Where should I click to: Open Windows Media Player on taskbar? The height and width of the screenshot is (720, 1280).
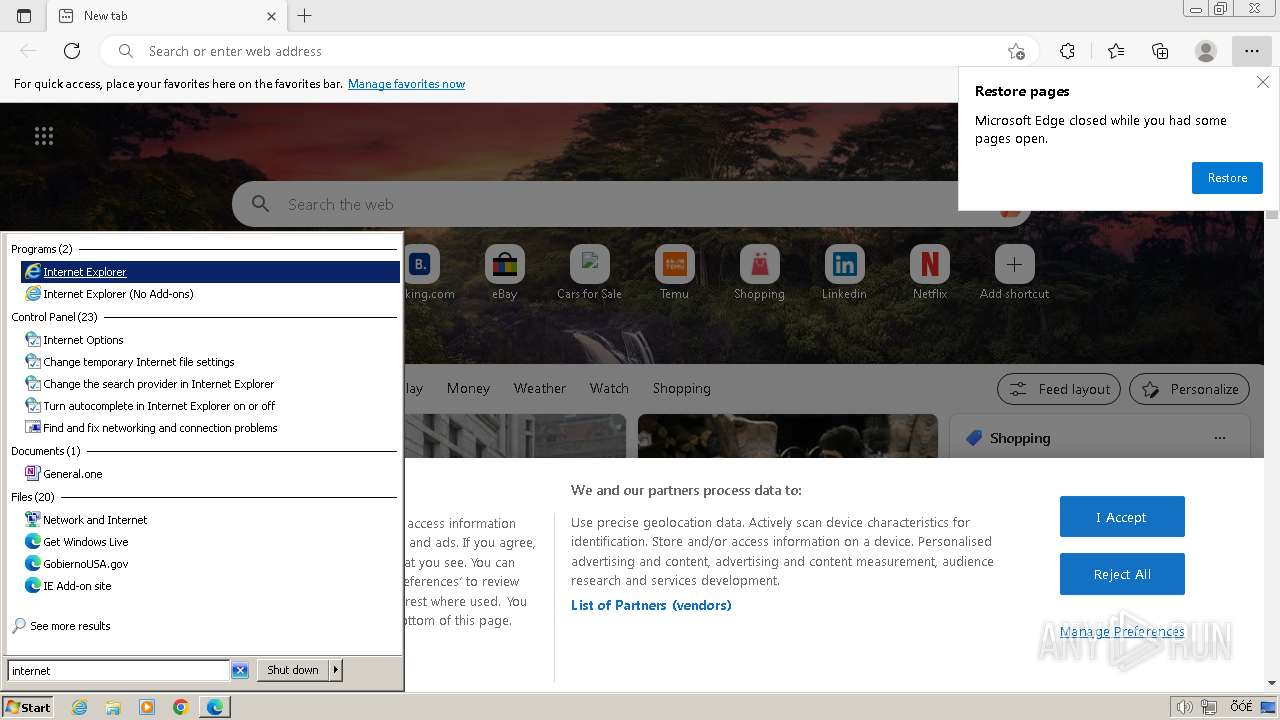coord(147,707)
